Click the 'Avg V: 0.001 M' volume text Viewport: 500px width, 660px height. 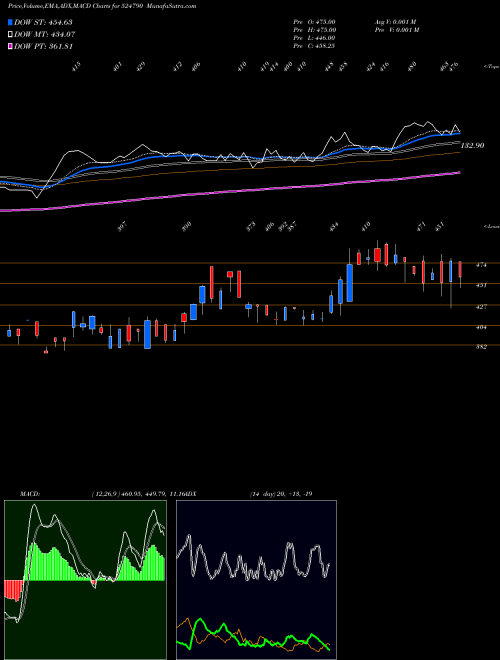[395, 22]
